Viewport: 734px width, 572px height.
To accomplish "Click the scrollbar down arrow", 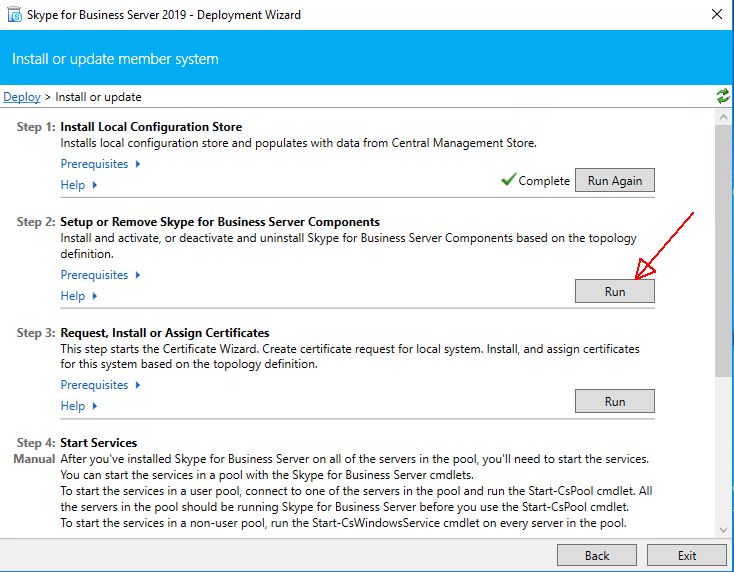I will 723,530.
